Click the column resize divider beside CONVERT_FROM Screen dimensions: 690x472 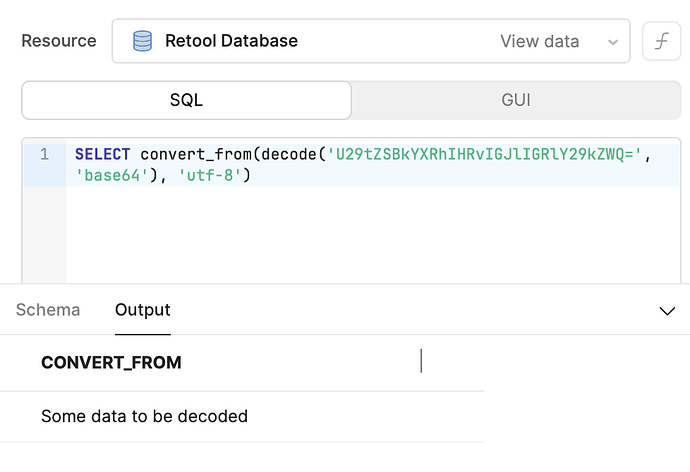[421, 361]
